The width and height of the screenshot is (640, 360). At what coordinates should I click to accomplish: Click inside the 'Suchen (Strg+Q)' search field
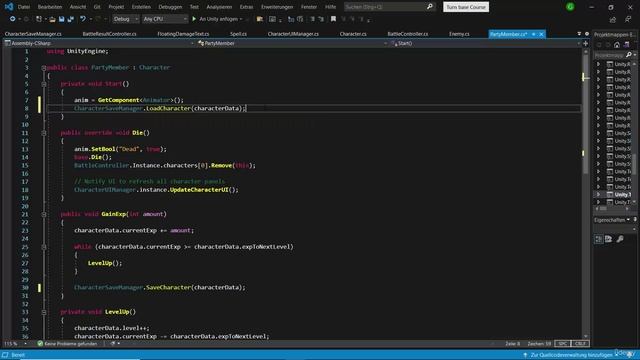[384, 7]
